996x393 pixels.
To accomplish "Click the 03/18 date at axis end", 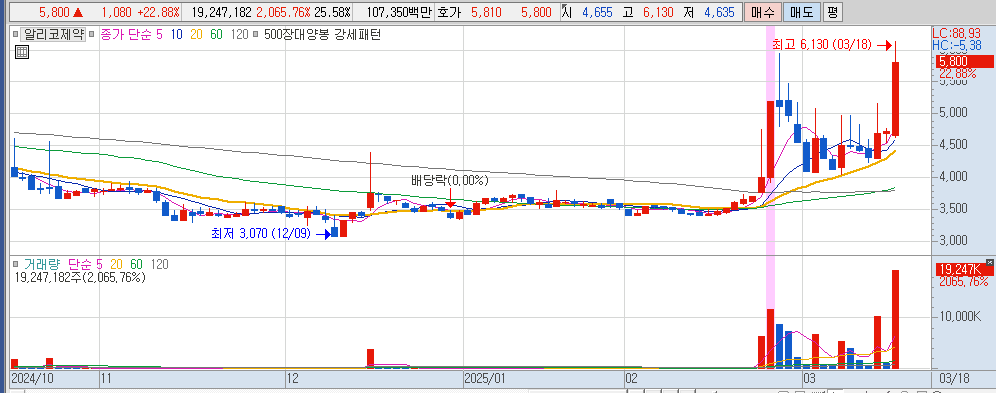I will [x=954, y=379].
